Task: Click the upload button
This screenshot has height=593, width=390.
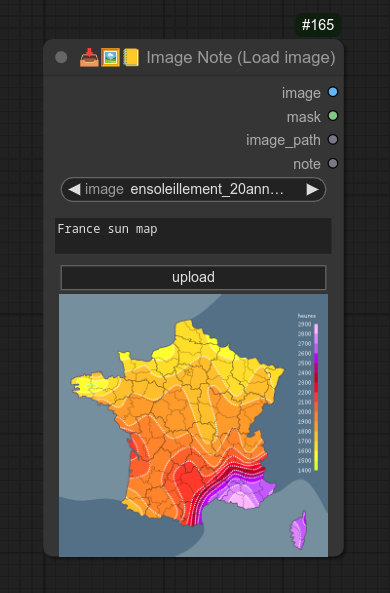Action: (x=193, y=277)
